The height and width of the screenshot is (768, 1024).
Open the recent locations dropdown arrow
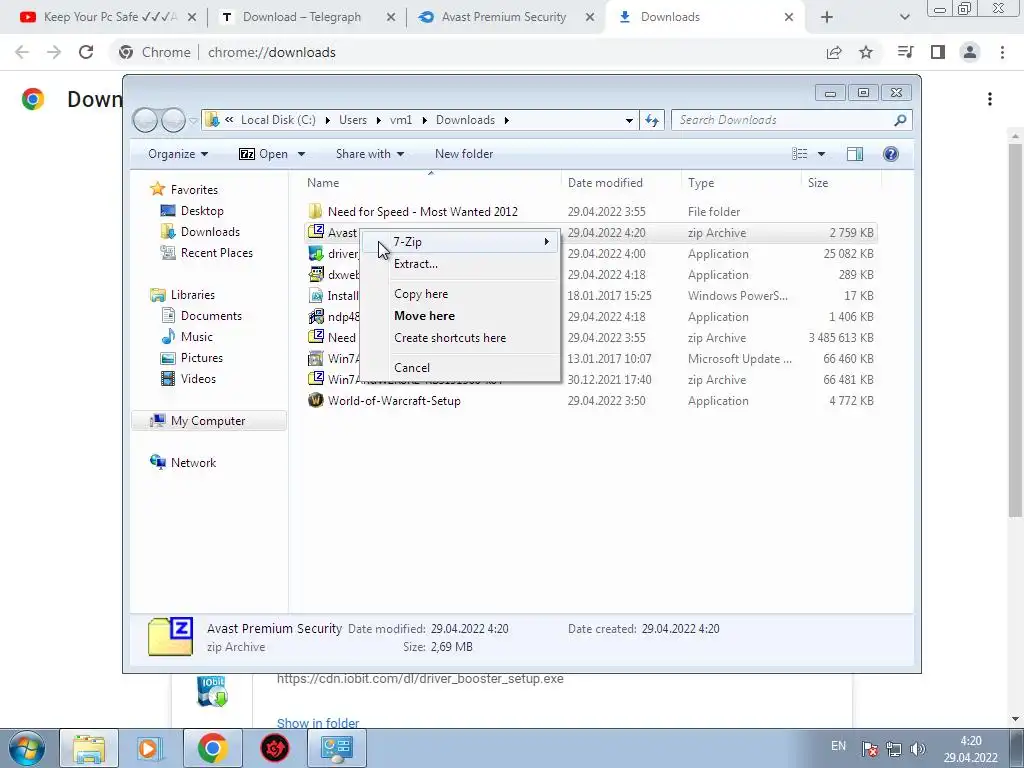(193, 121)
